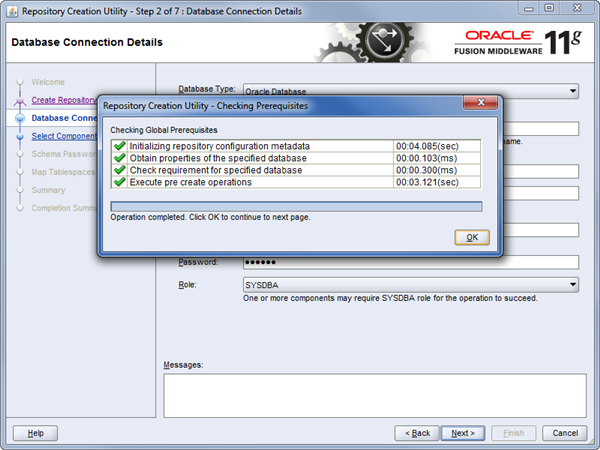The image size is (600, 450).
Task: Select the 'Execute pre create operations' text
Action: 191,182
